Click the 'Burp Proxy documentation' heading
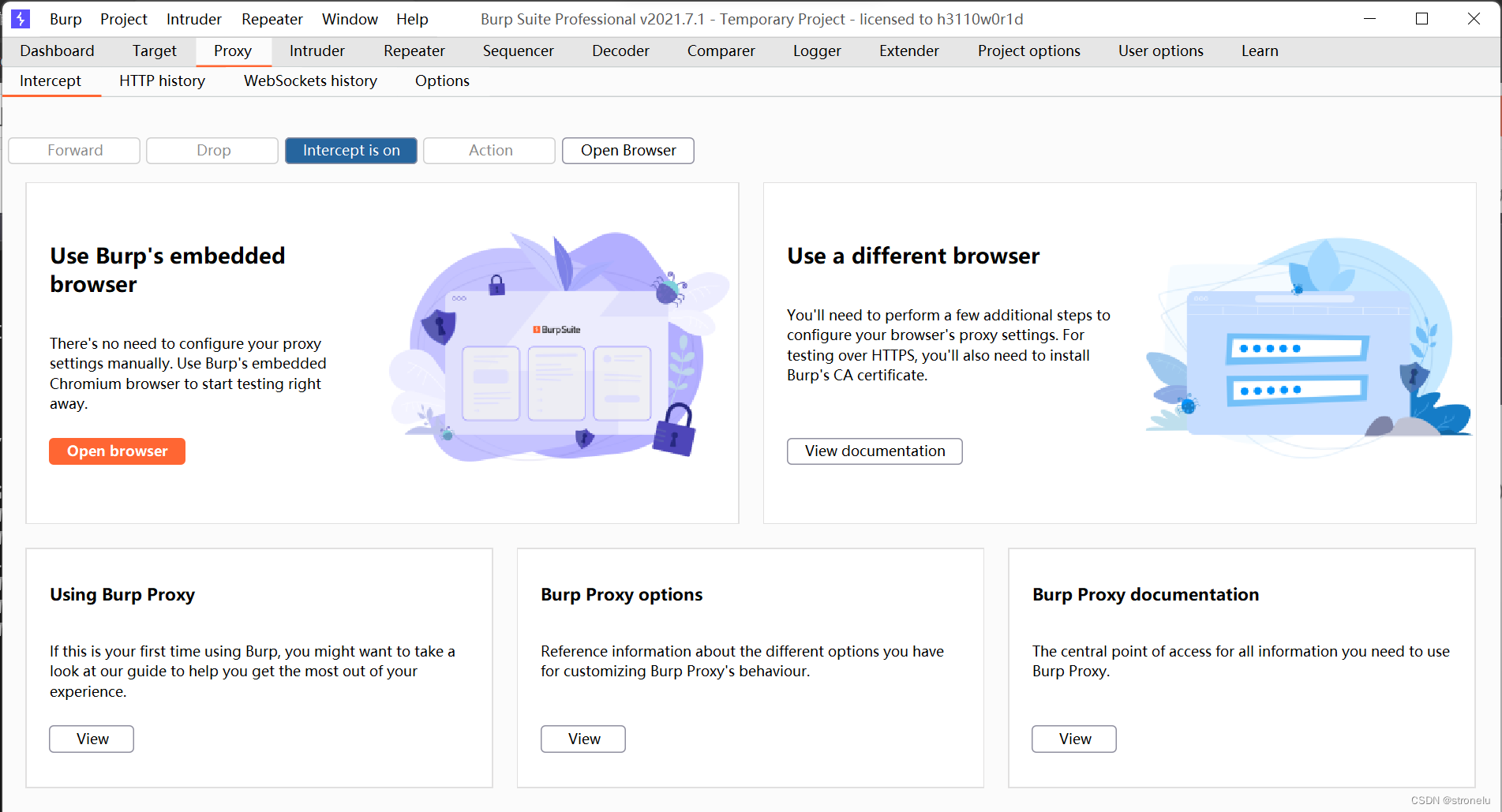Viewport: 1502px width, 812px height. pos(1146,595)
